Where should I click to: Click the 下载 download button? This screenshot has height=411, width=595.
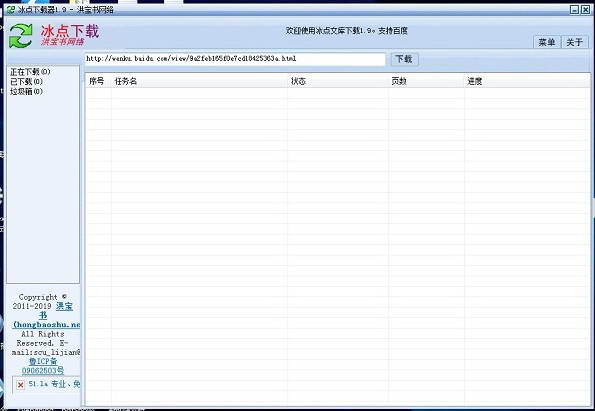point(405,59)
